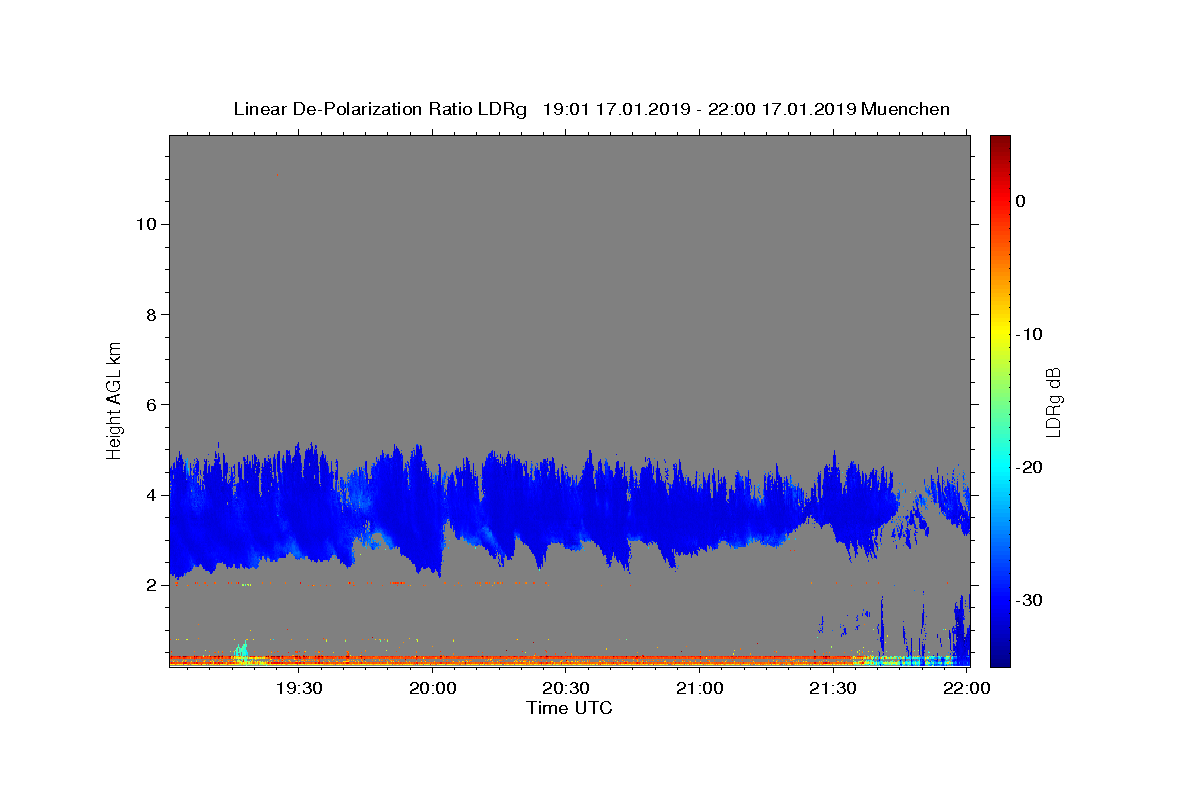Click the colorbar at -30 dB level
Image resolution: width=1200 pixels, height=800 pixels.
tap(1000, 600)
